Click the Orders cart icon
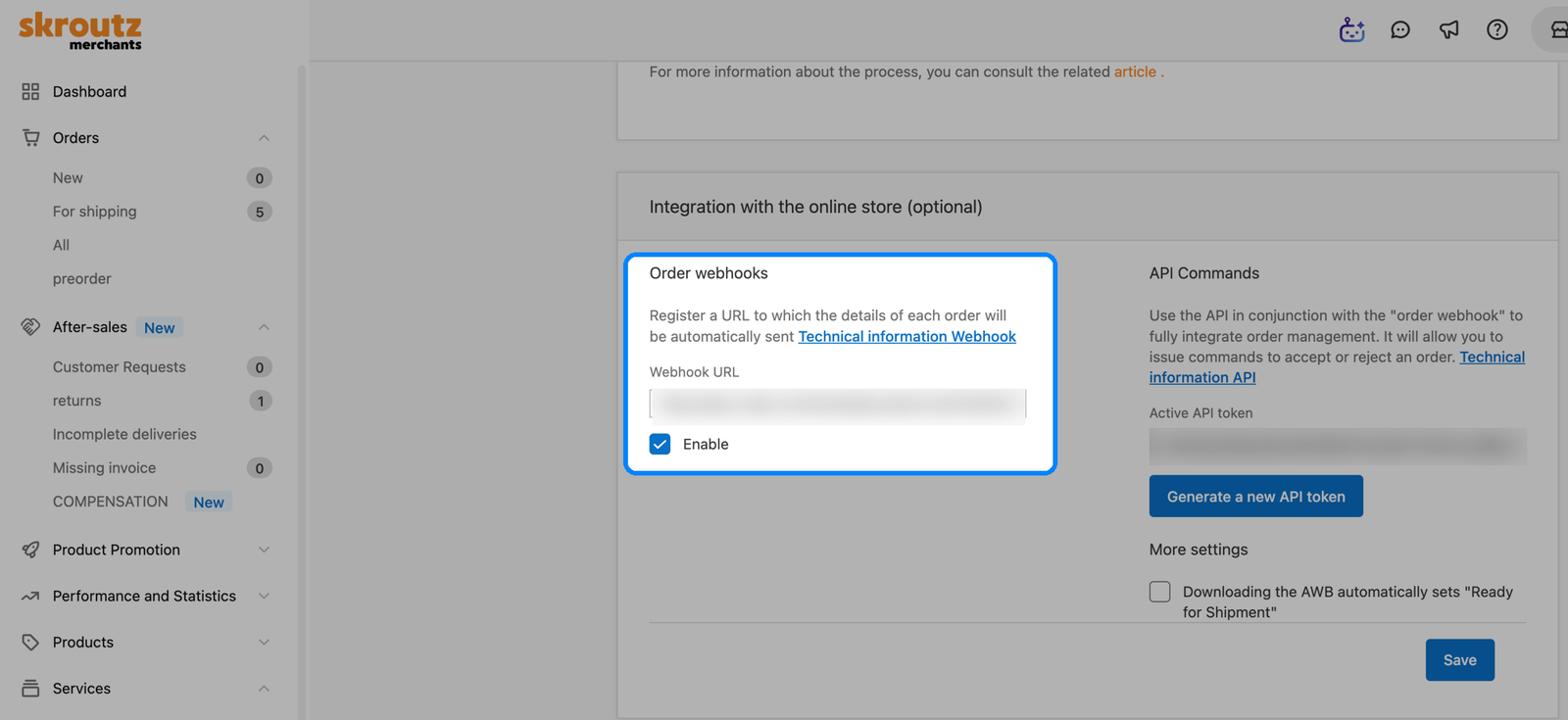Viewport: 1568px width, 720px height. coord(30,137)
